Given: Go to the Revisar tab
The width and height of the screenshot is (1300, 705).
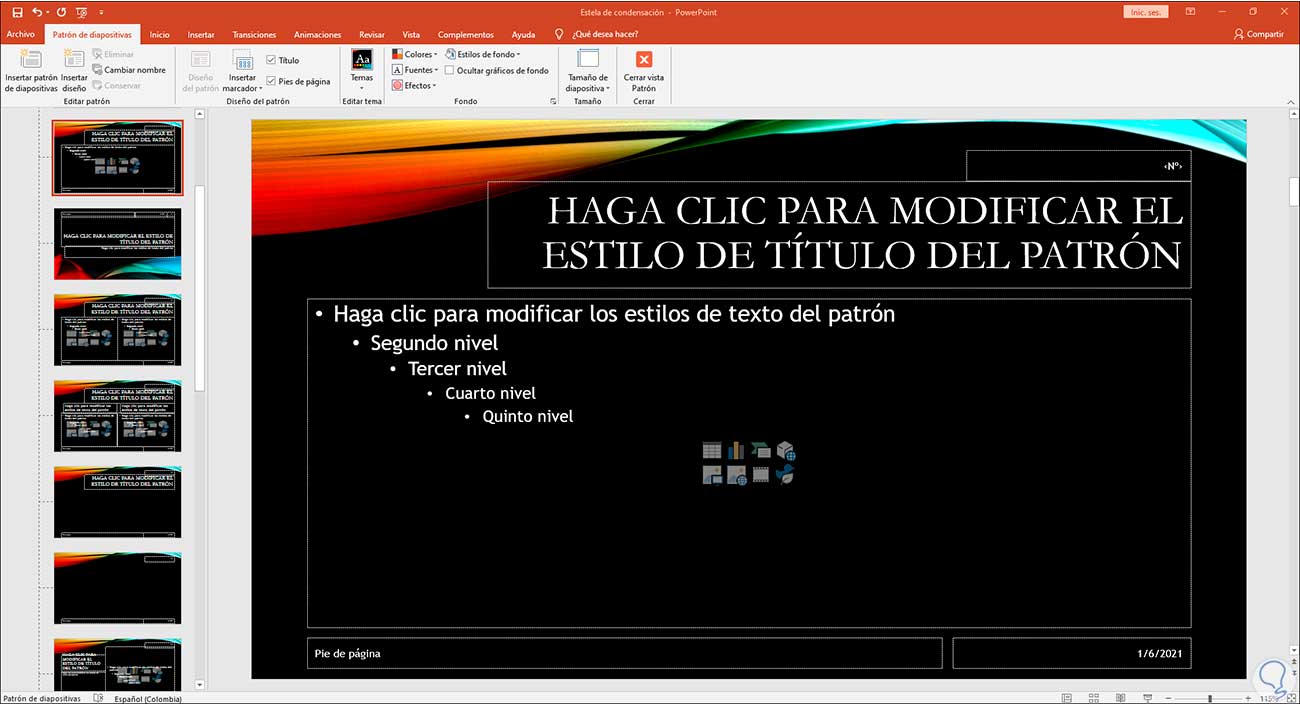Looking at the screenshot, I should (x=372, y=34).
